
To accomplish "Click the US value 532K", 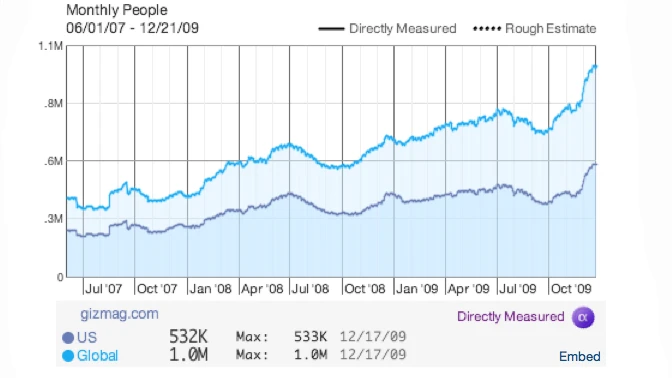I will (x=188, y=336).
